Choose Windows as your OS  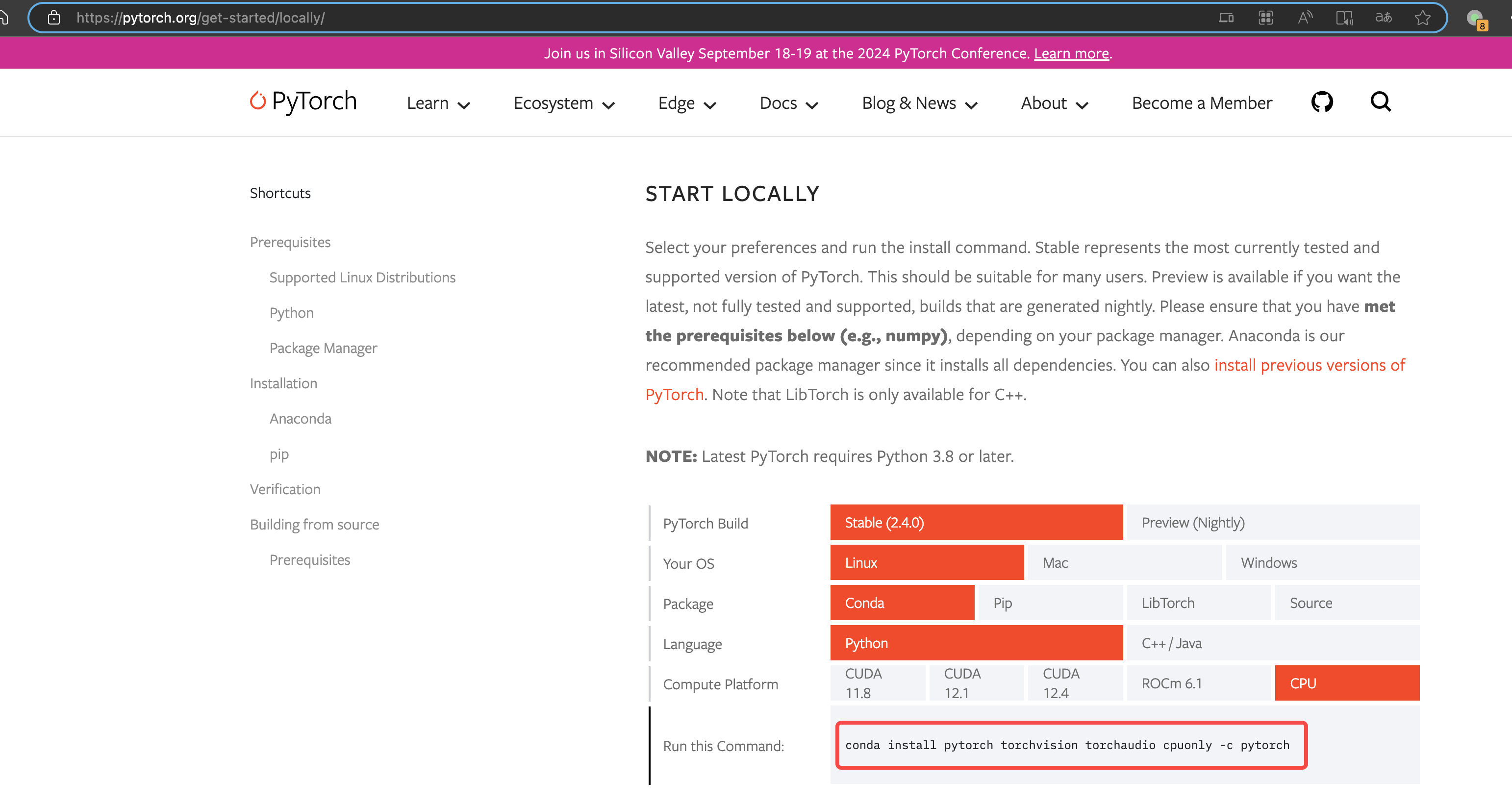click(1322, 562)
